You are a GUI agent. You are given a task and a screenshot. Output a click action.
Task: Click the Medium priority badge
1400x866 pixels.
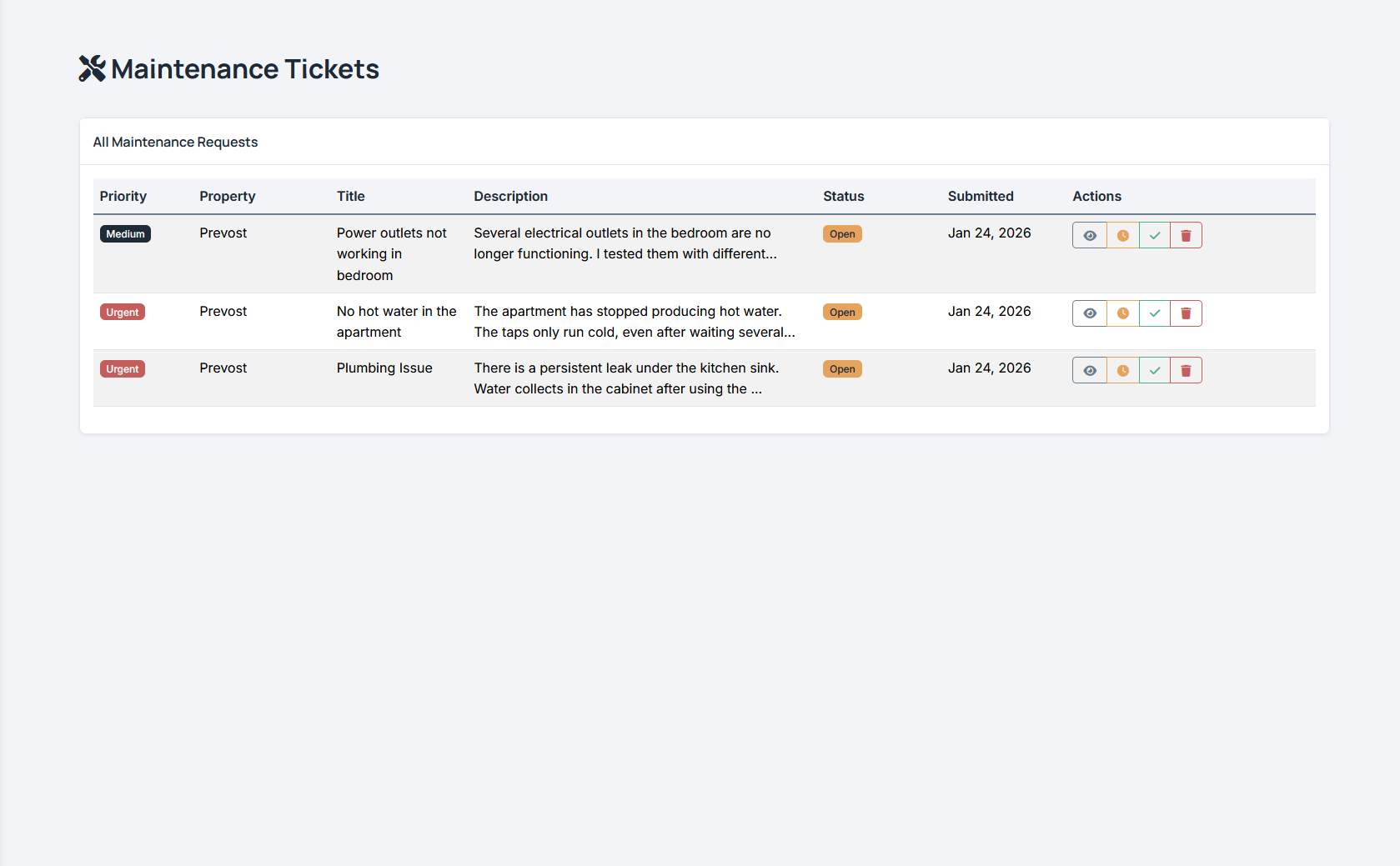pos(125,234)
